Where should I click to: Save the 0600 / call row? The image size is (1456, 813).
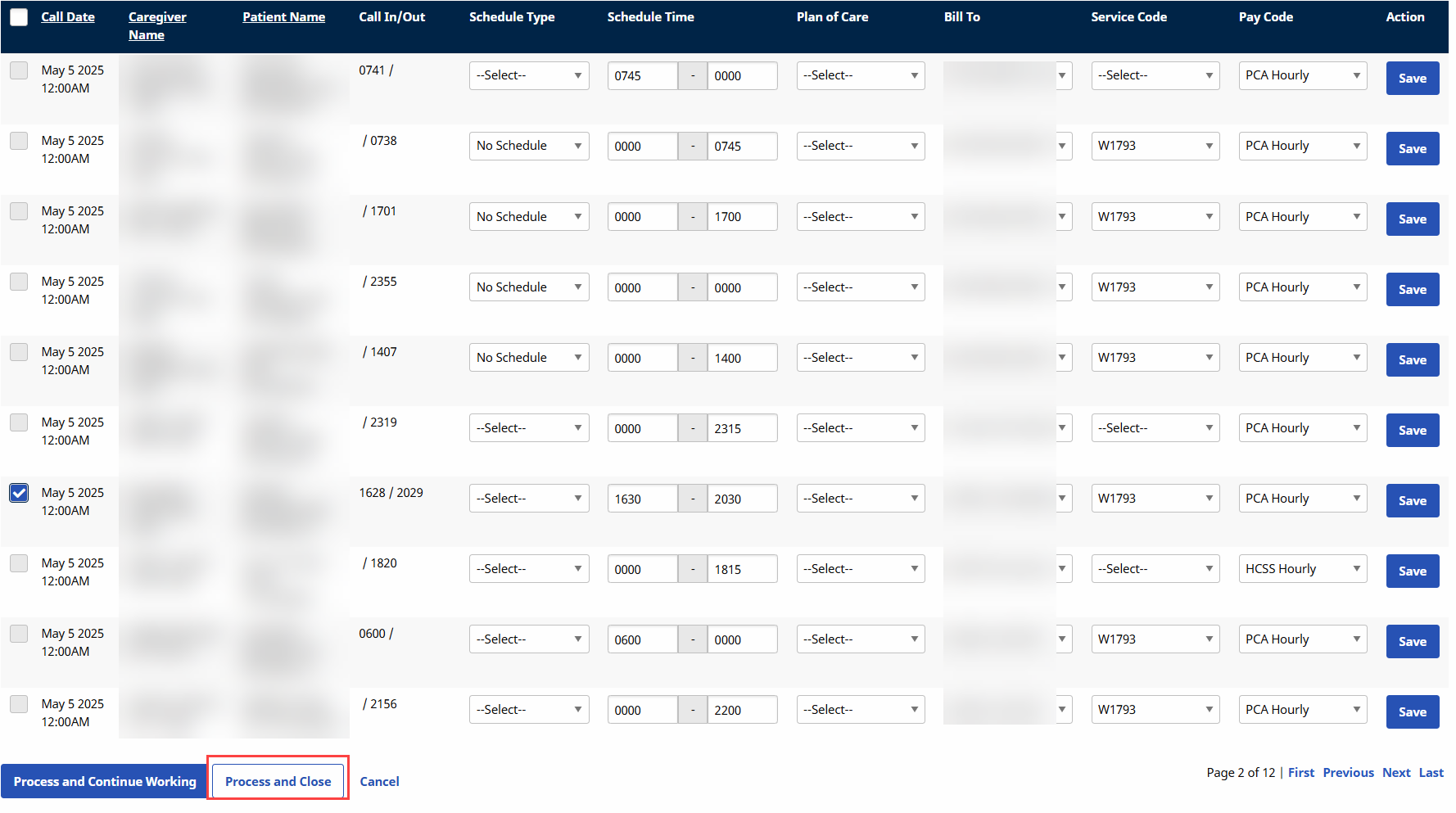pos(1412,642)
